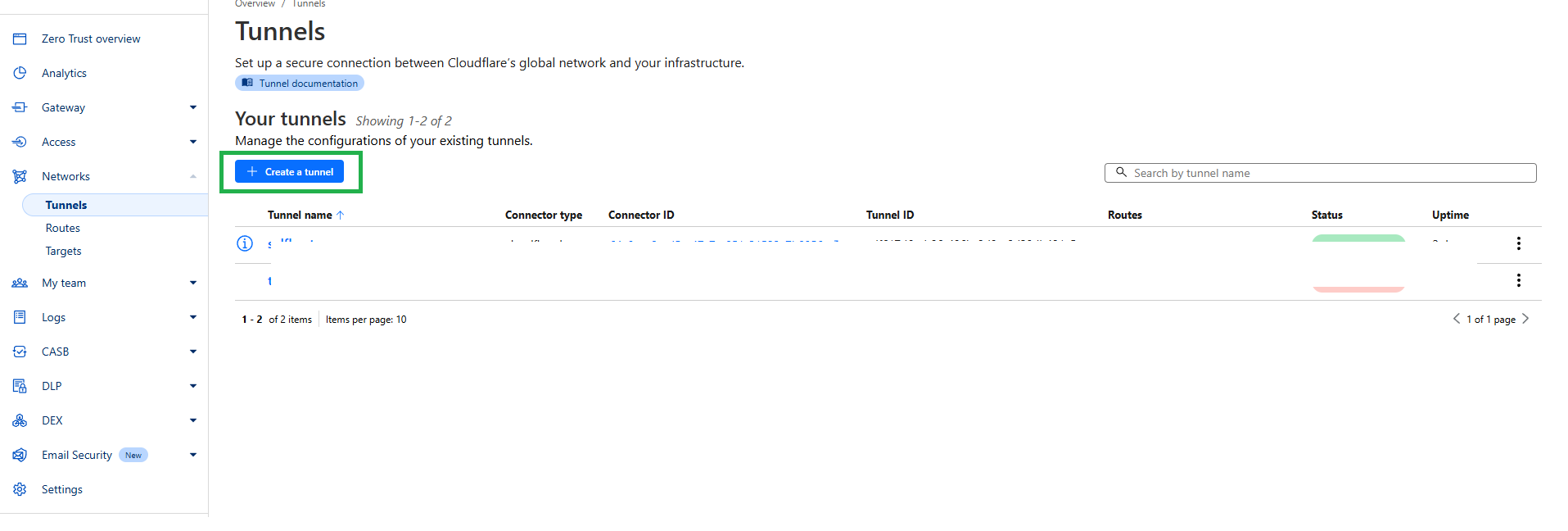
Task: Click the CASB sidebar icon
Action: tap(20, 352)
